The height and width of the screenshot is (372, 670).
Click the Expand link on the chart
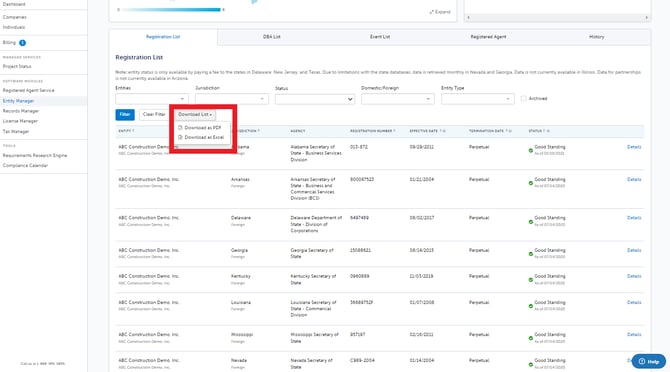click(x=440, y=12)
